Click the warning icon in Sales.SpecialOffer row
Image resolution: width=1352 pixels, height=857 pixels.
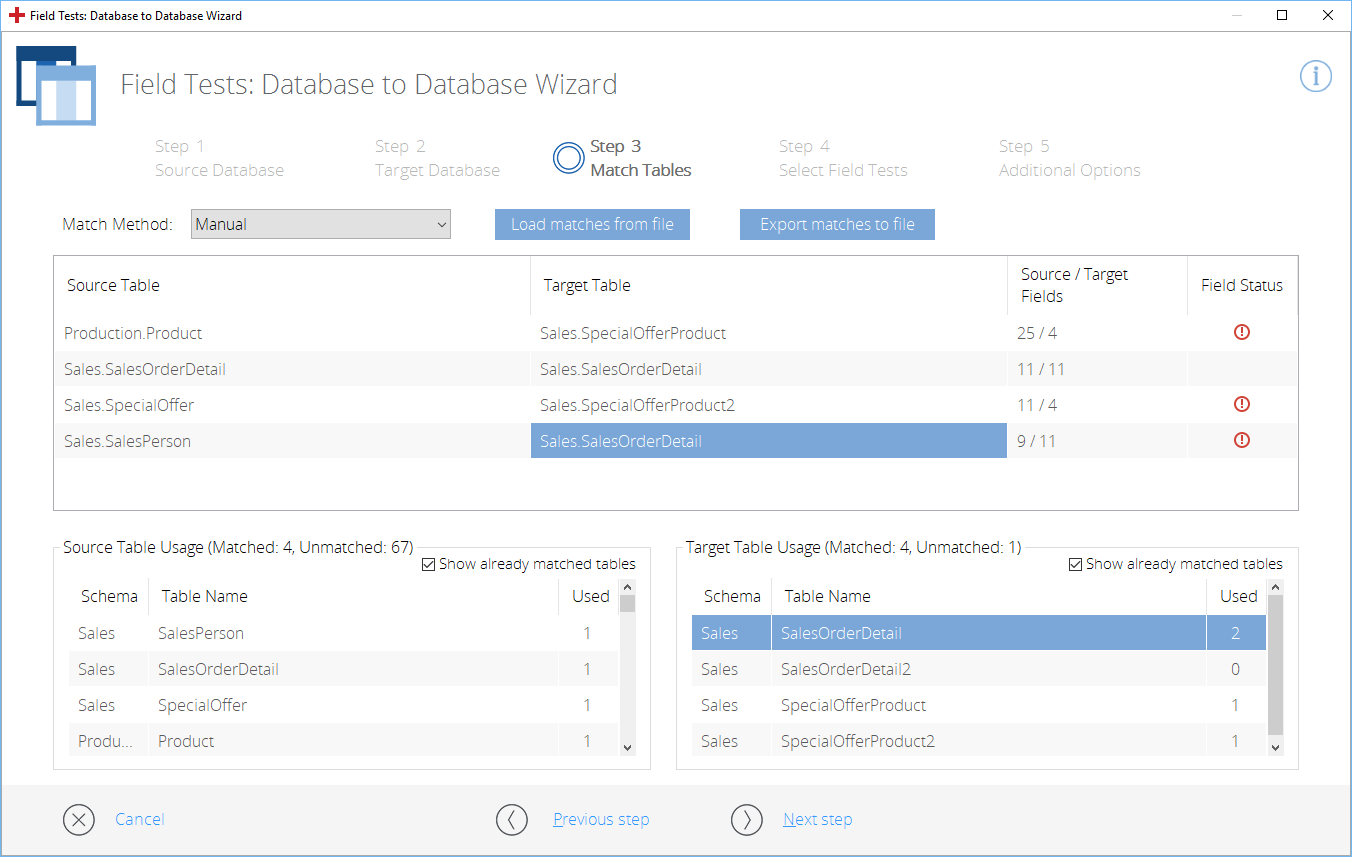coord(1241,405)
